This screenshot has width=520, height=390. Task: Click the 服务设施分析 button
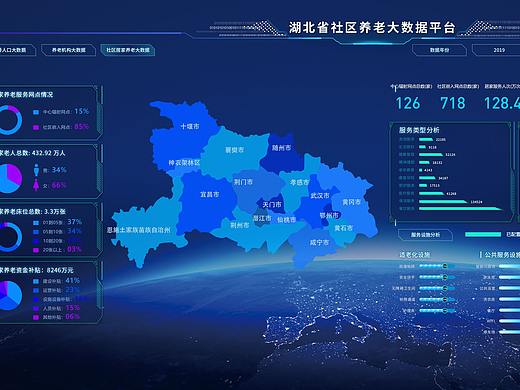[x=425, y=235]
